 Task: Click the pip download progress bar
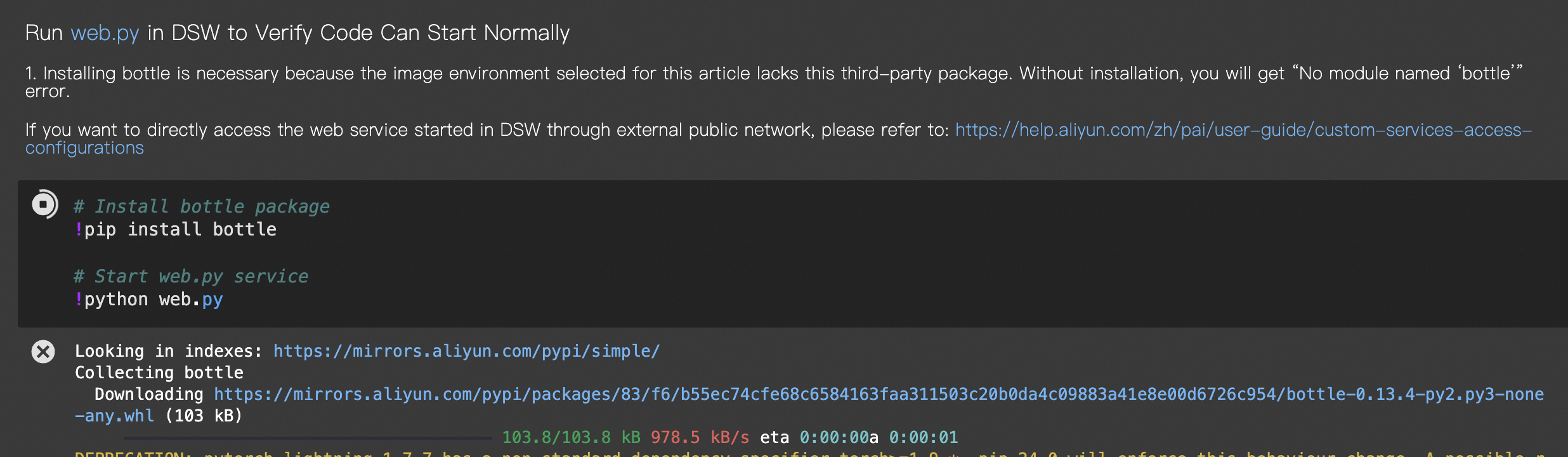tap(308, 437)
